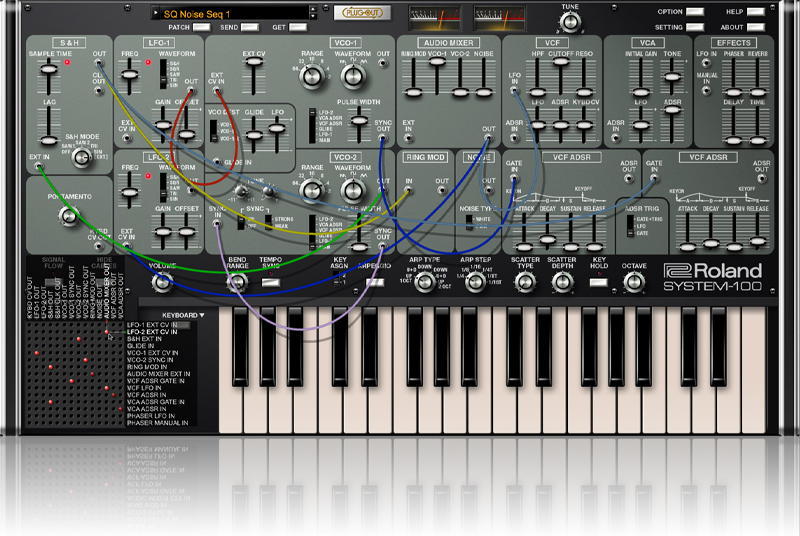Change the VCO-1 pulse width source selector
800x536 pixels.
coord(312,126)
